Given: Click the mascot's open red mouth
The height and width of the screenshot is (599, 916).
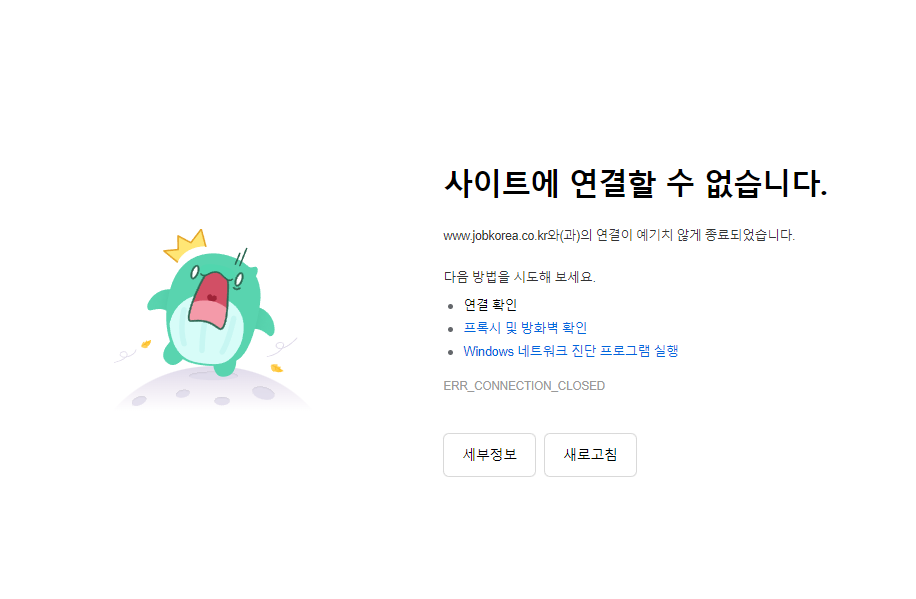Looking at the screenshot, I should pos(209,299).
